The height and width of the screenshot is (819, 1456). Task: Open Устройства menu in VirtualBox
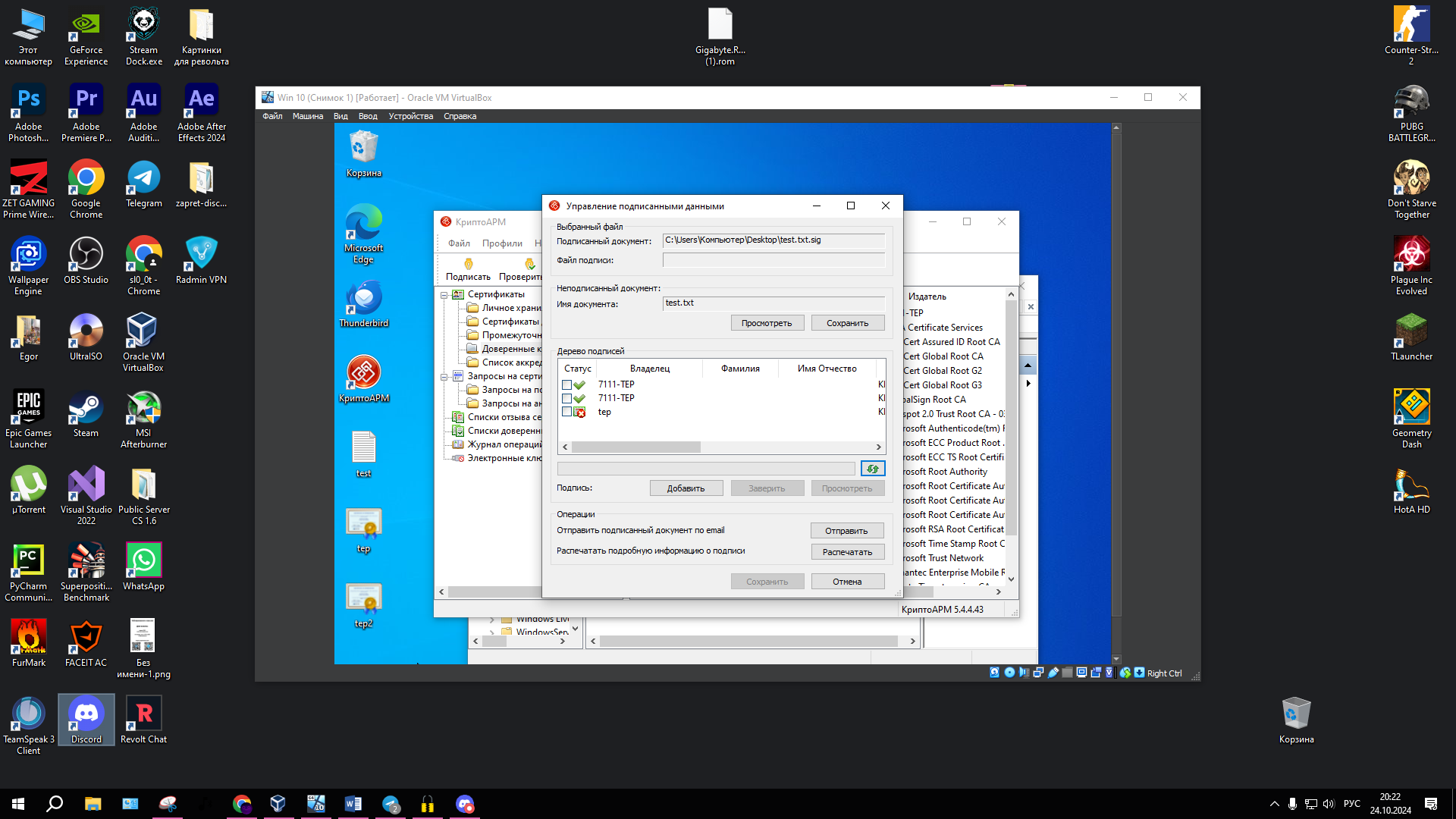click(x=410, y=116)
